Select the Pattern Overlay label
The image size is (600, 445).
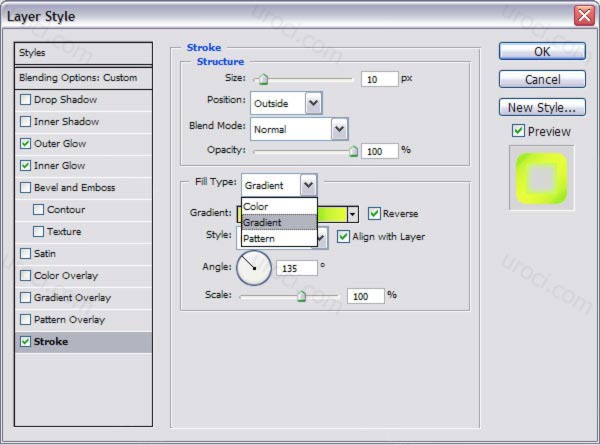click(x=70, y=319)
